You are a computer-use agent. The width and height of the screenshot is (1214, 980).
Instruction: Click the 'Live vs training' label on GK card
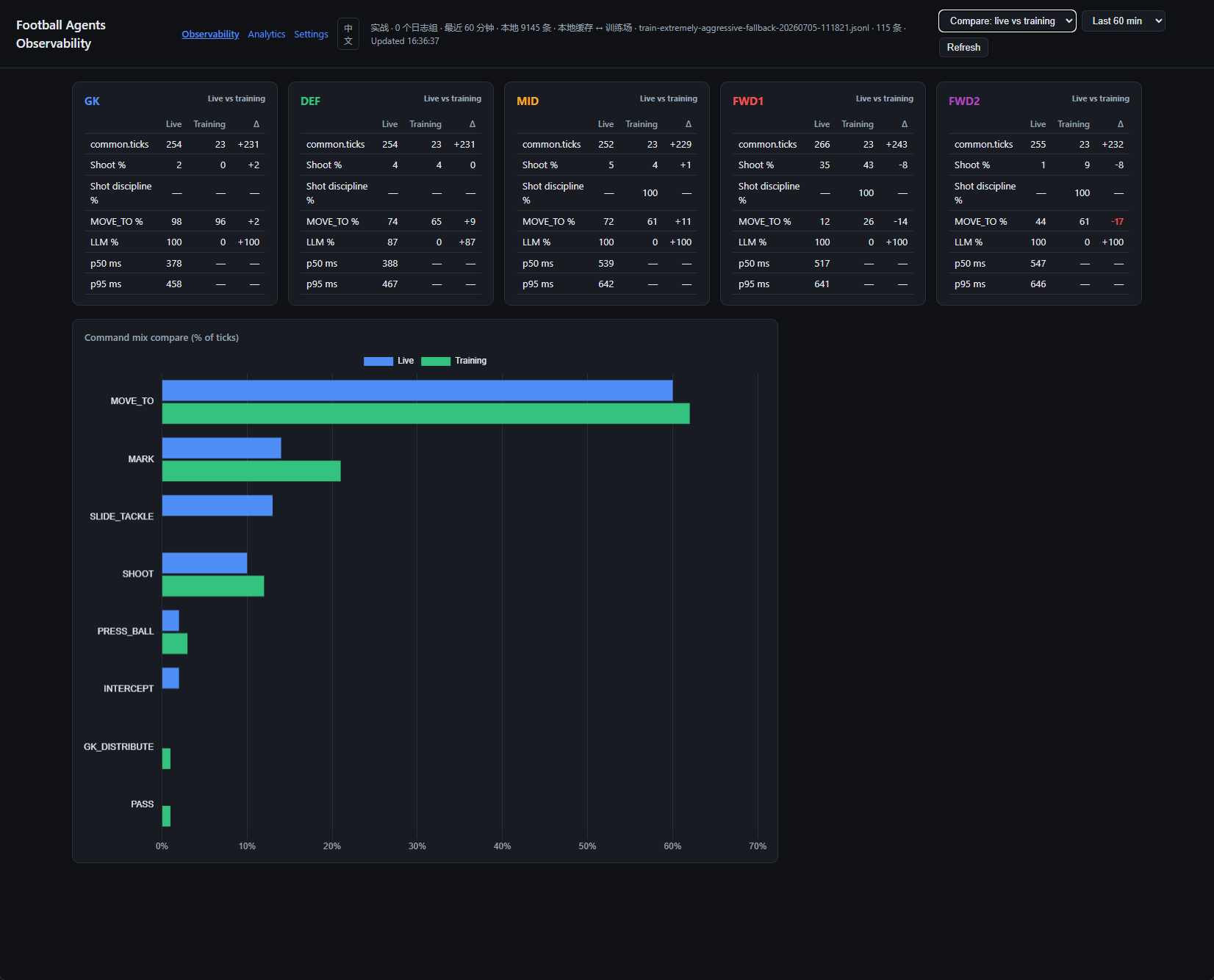[x=236, y=98]
